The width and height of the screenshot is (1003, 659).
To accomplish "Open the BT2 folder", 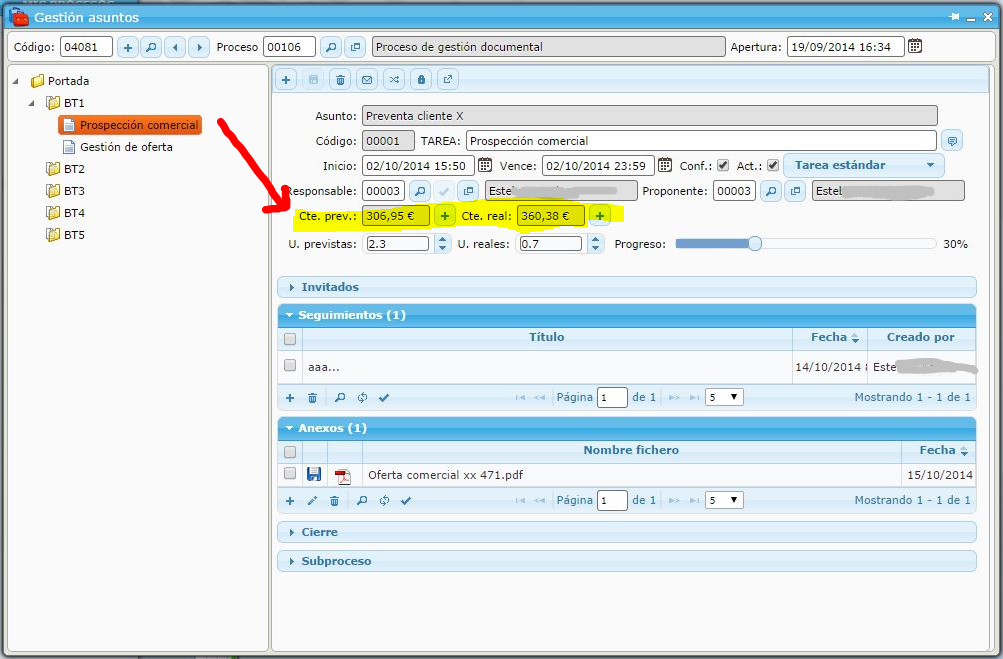I will click(65, 169).
